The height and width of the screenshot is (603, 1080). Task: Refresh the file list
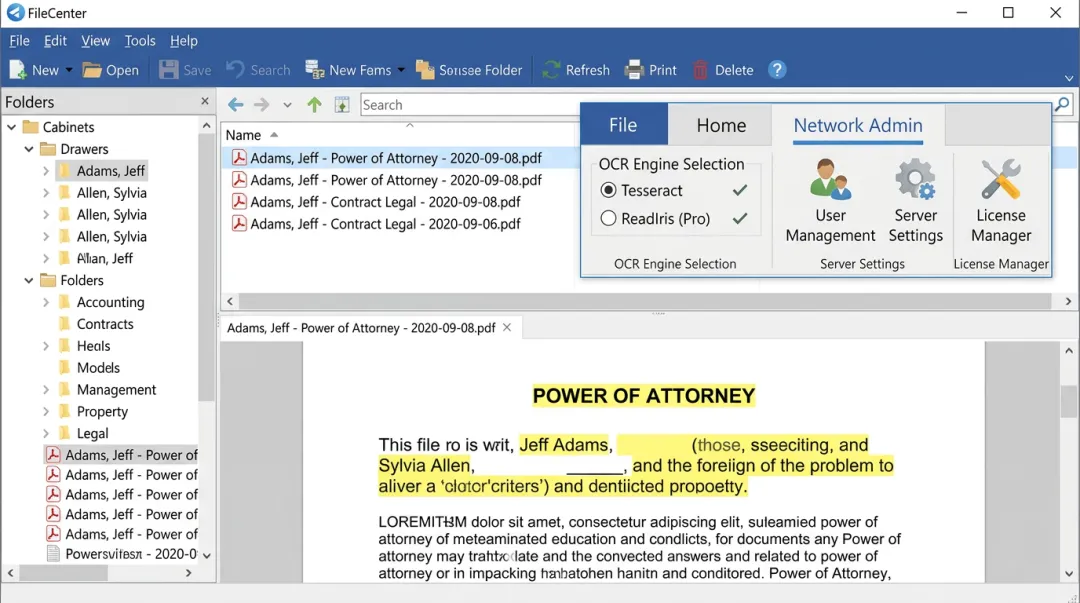576,70
